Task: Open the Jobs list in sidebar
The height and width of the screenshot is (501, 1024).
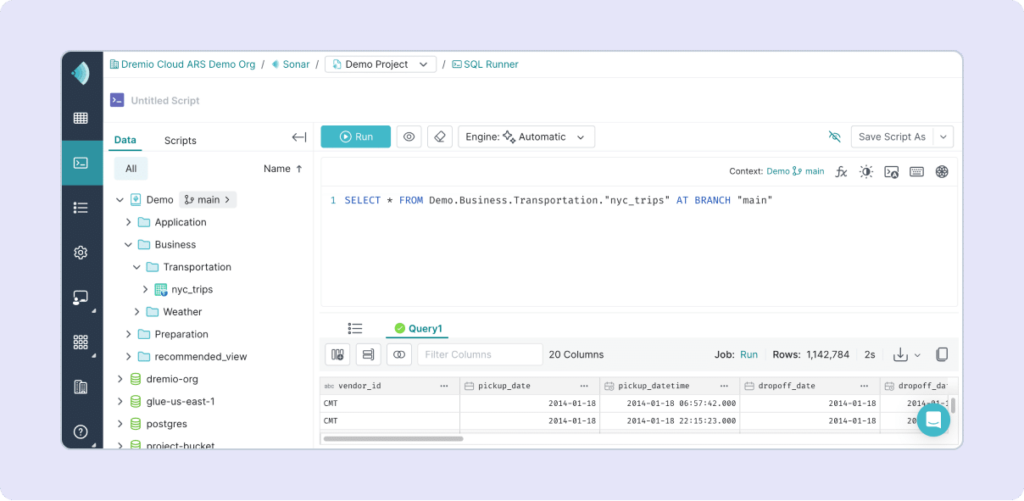Action: tap(81, 208)
